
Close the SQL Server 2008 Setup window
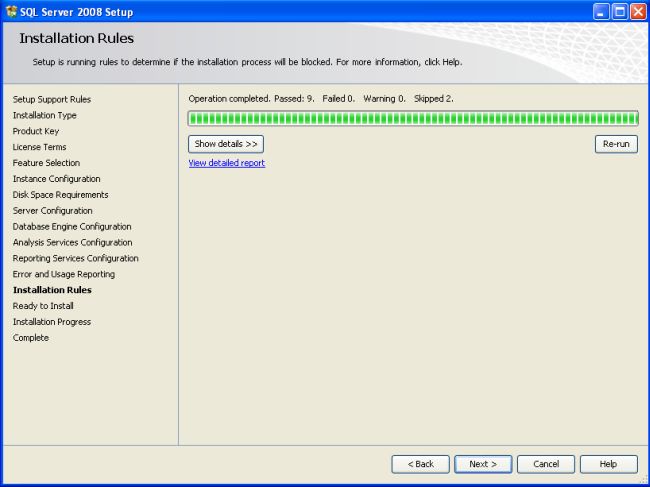638,12
